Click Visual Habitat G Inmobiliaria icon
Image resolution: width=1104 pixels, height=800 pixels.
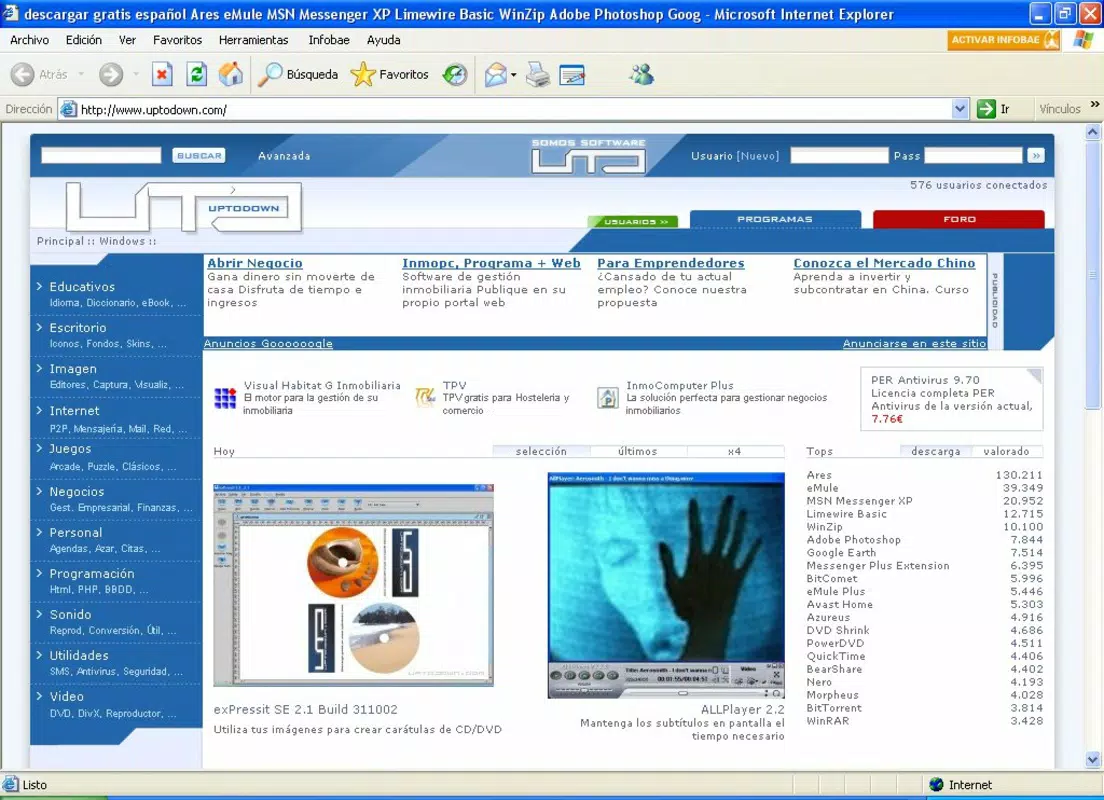point(225,398)
